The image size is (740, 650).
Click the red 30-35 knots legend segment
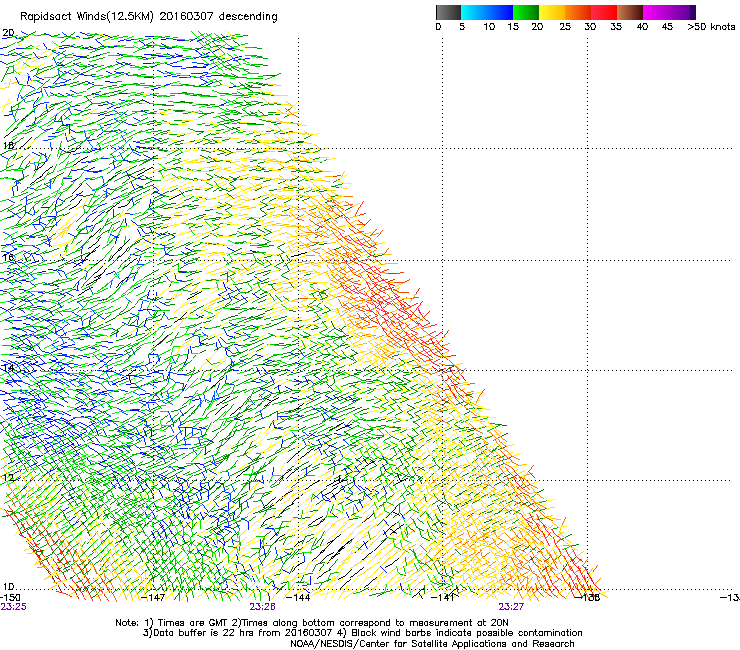tap(604, 12)
